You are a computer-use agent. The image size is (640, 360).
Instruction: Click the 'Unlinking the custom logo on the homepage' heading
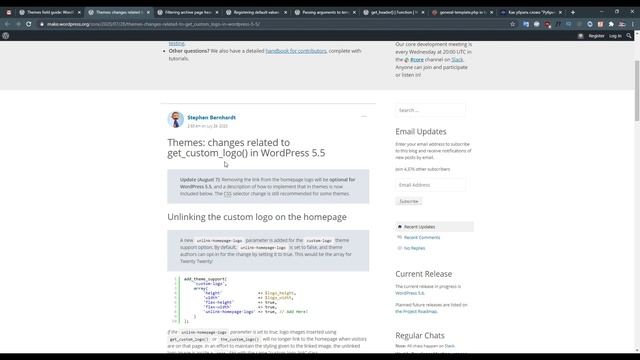257,217
